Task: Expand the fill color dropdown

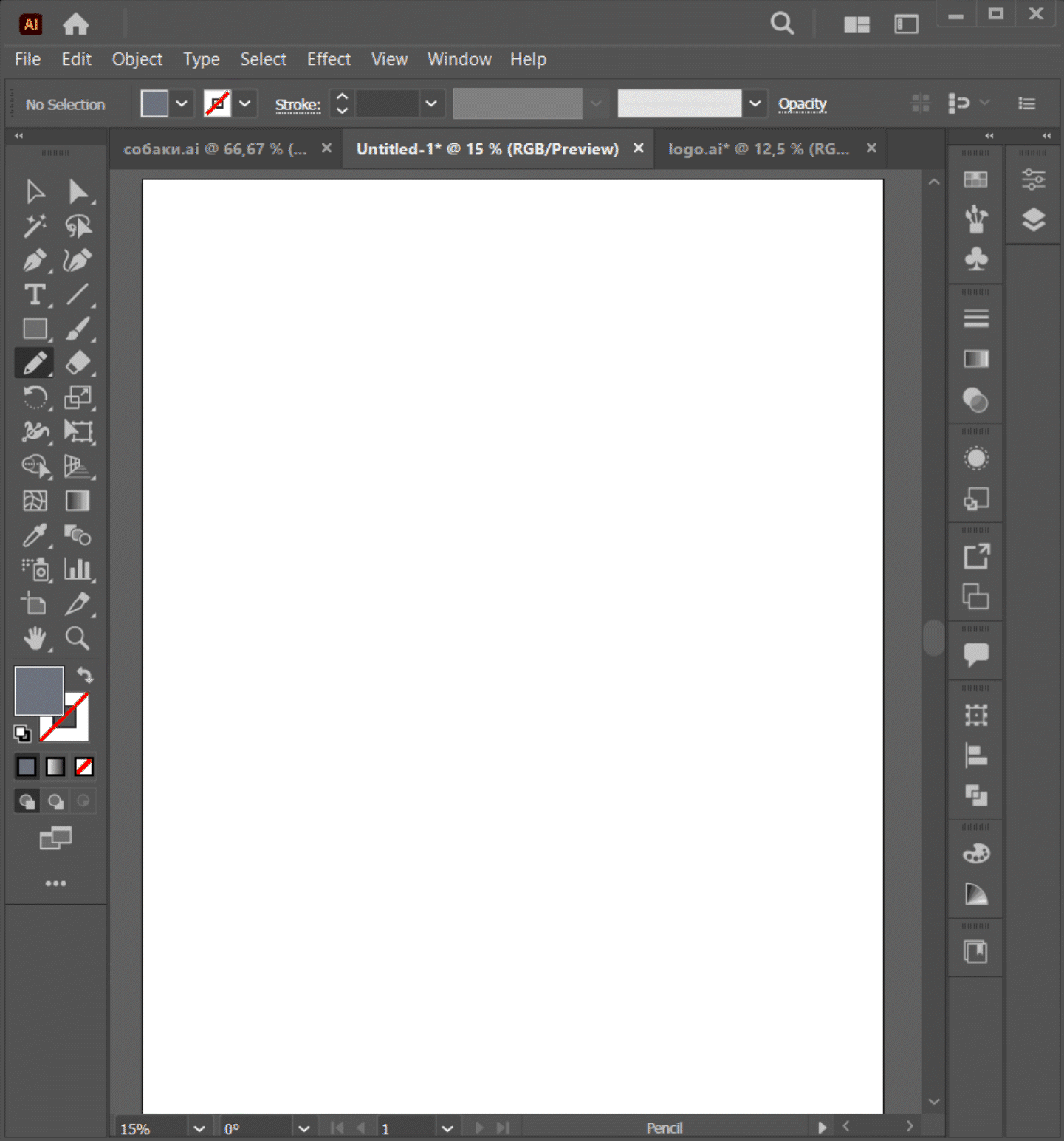Action: (x=182, y=104)
